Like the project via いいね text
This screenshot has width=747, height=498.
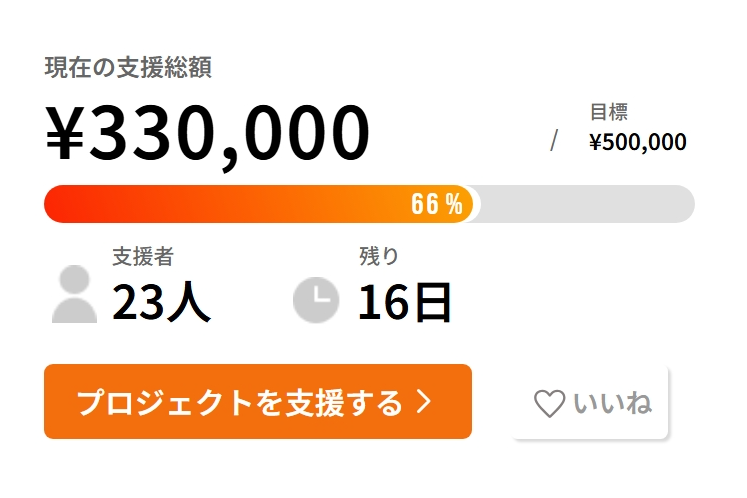click(612, 403)
